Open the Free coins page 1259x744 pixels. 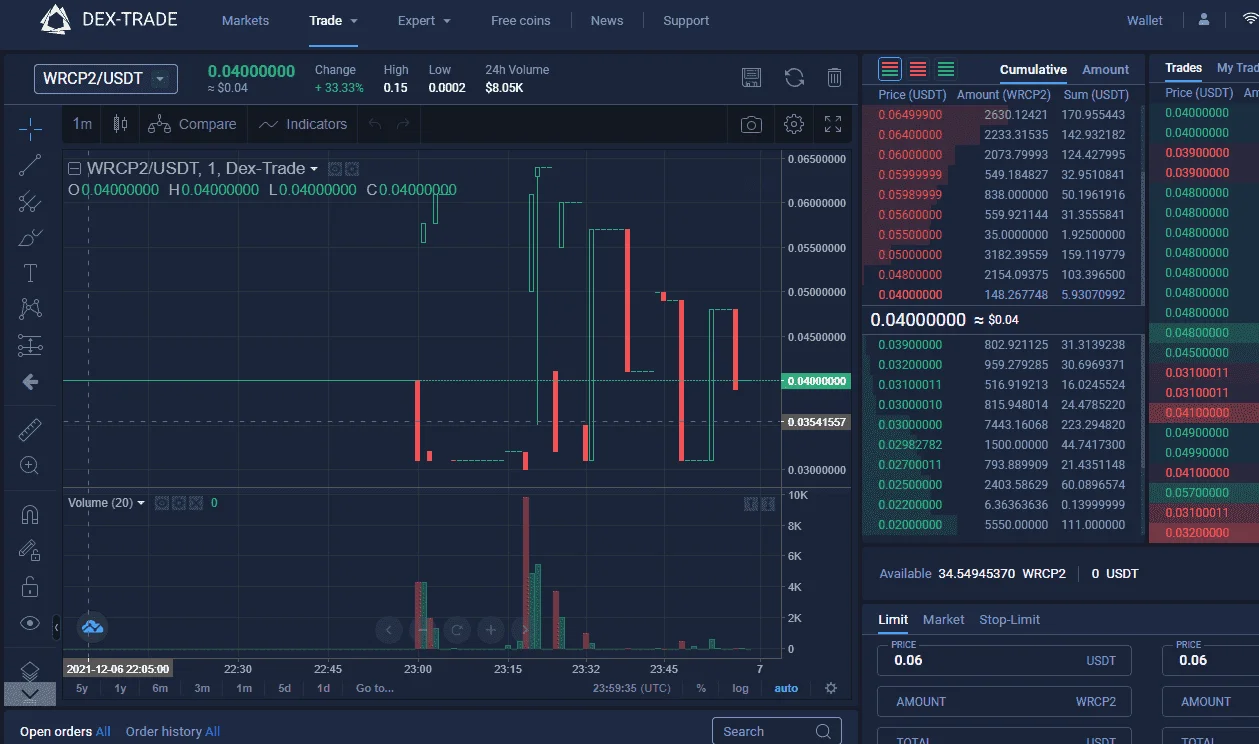tap(521, 20)
